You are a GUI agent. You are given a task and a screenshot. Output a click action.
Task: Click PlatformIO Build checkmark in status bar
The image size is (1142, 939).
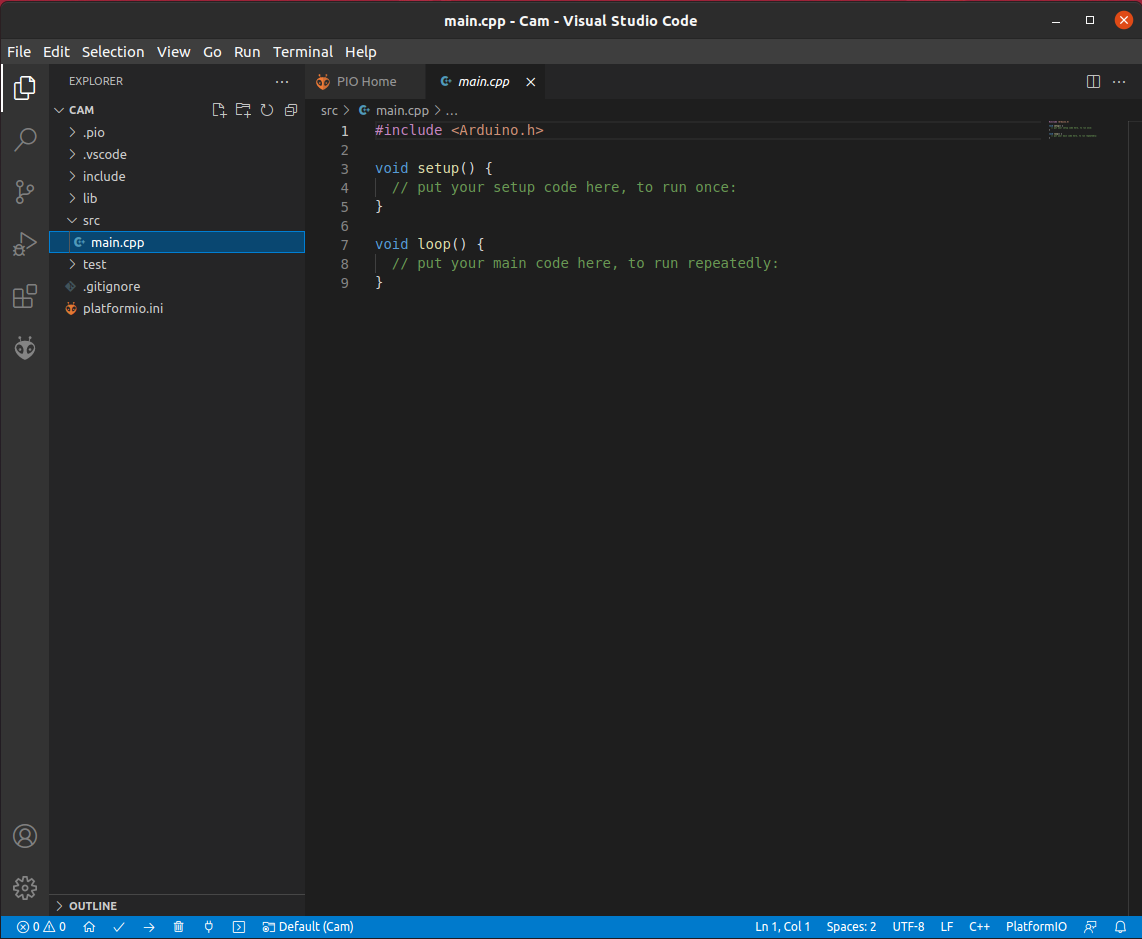[119, 927]
